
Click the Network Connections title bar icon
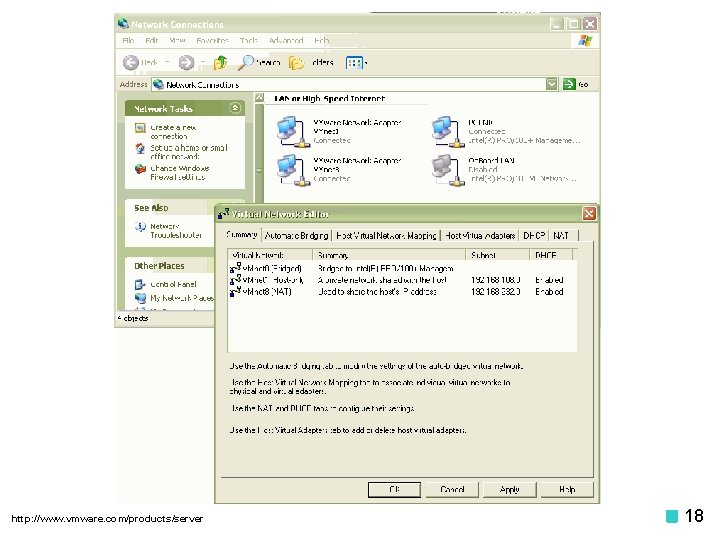[x=123, y=23]
